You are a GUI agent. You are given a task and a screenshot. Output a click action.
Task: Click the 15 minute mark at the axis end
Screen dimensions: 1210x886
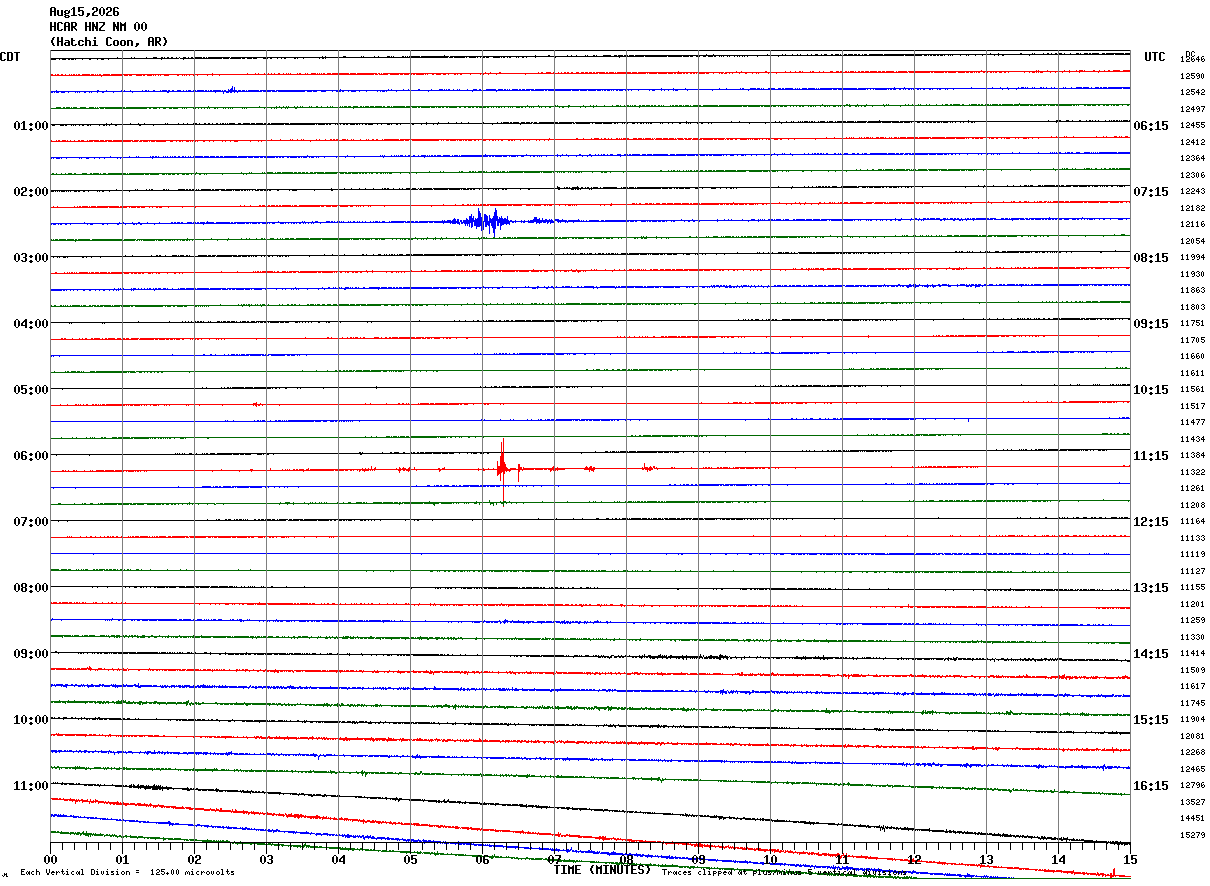(x=1130, y=859)
